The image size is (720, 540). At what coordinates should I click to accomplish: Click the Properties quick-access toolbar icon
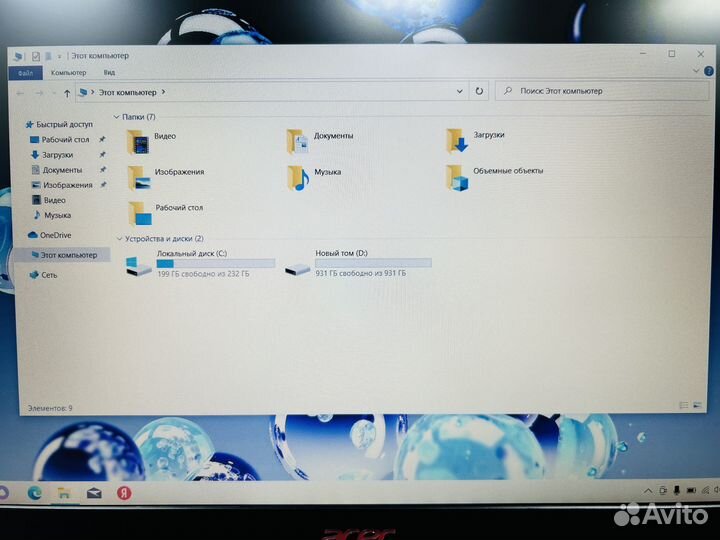[36, 56]
